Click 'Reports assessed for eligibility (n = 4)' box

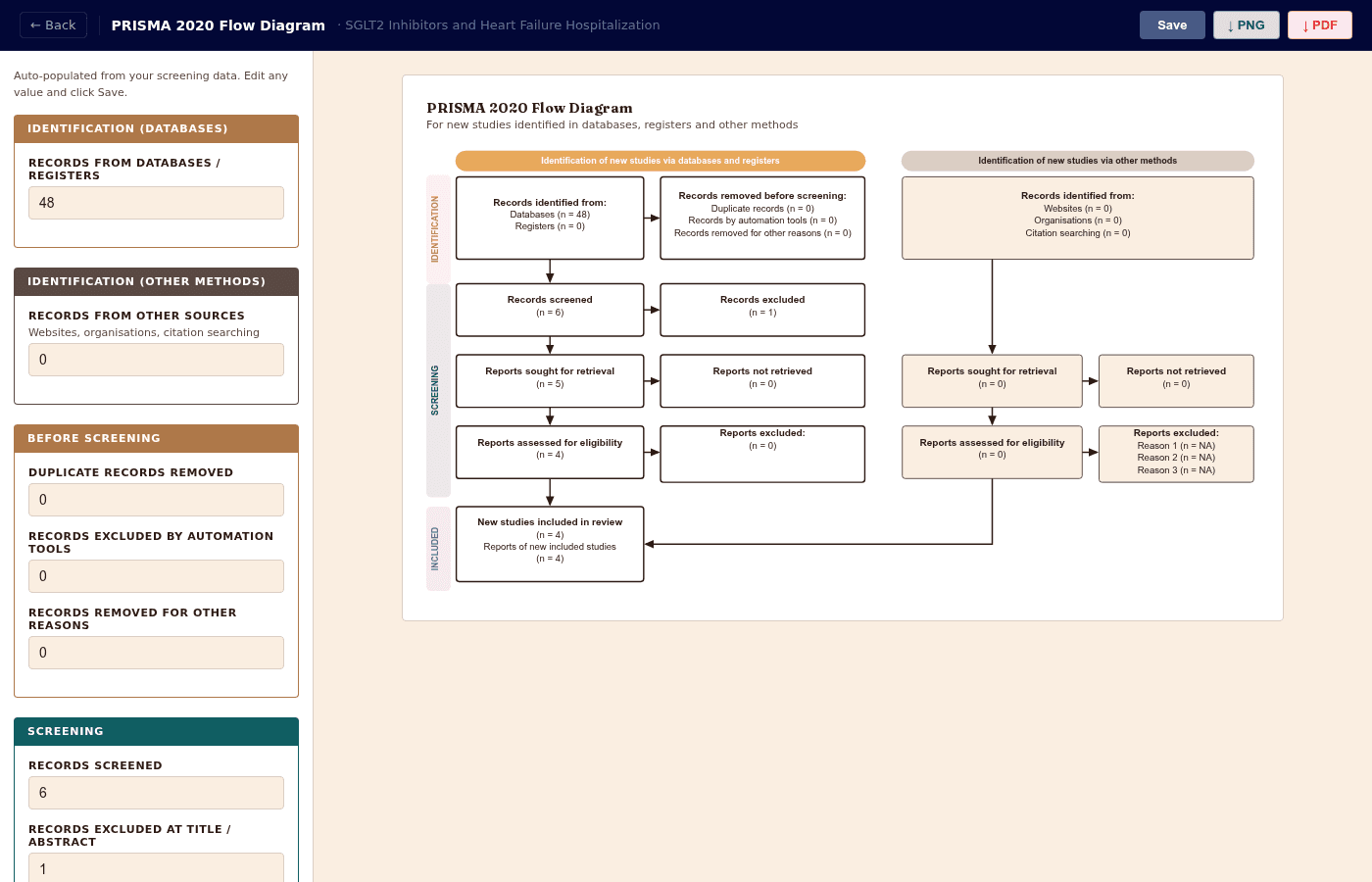tap(550, 452)
